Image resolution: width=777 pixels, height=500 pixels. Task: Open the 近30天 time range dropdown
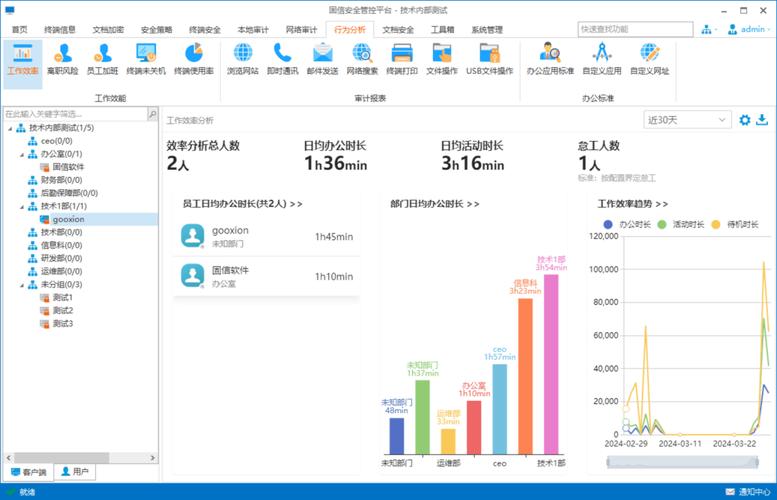coord(687,120)
